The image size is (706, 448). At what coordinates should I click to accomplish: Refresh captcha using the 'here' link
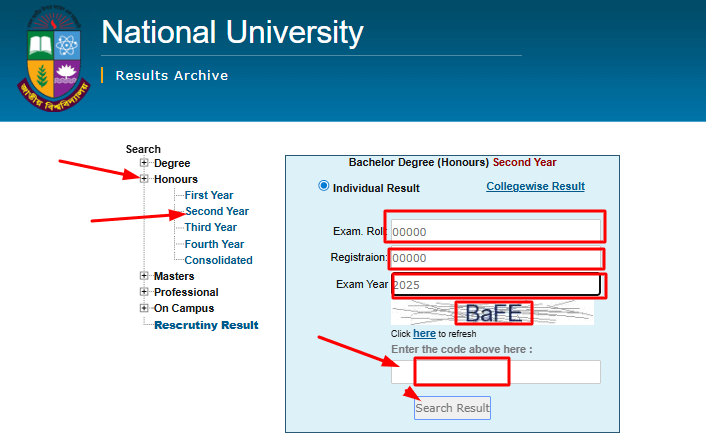pos(424,334)
